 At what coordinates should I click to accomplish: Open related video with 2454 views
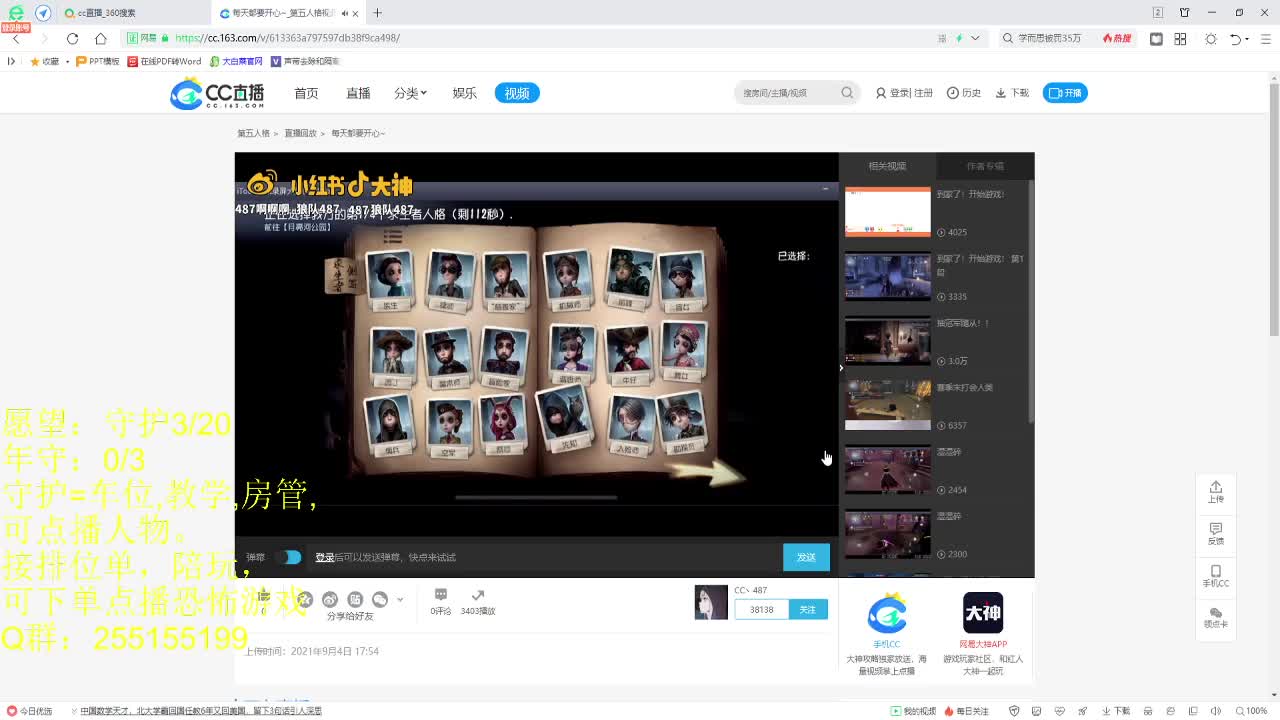[887, 470]
